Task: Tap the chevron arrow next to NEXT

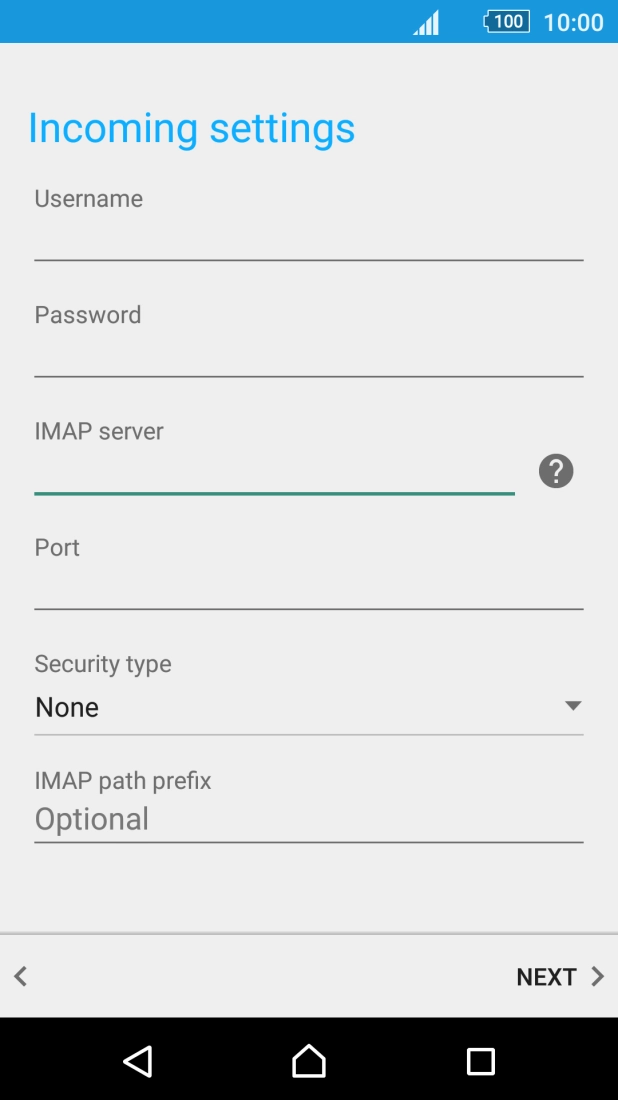Action: (x=598, y=977)
